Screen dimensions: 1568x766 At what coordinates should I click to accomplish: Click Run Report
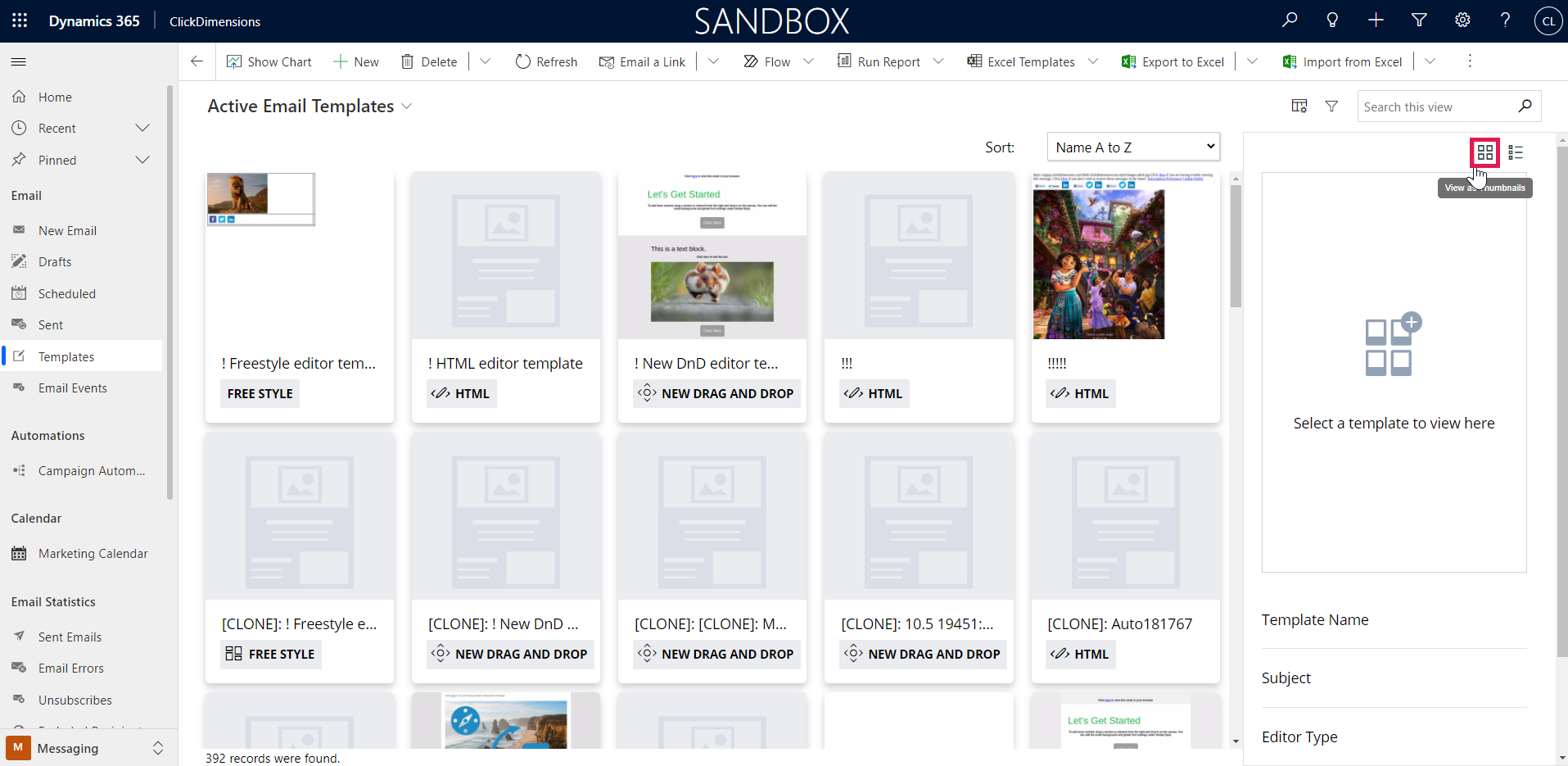coord(879,61)
